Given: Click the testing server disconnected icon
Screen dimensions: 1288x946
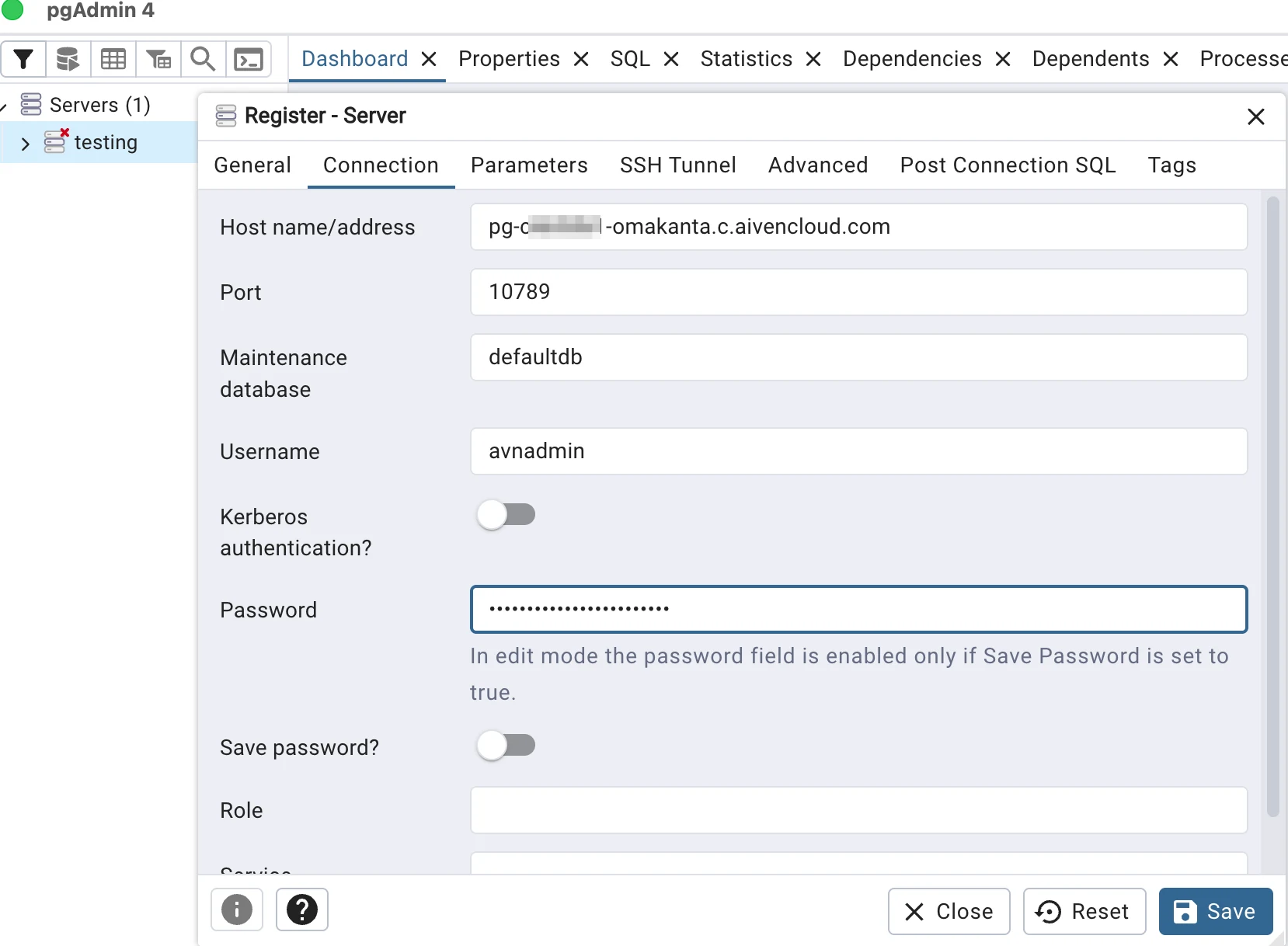Looking at the screenshot, I should 56,141.
